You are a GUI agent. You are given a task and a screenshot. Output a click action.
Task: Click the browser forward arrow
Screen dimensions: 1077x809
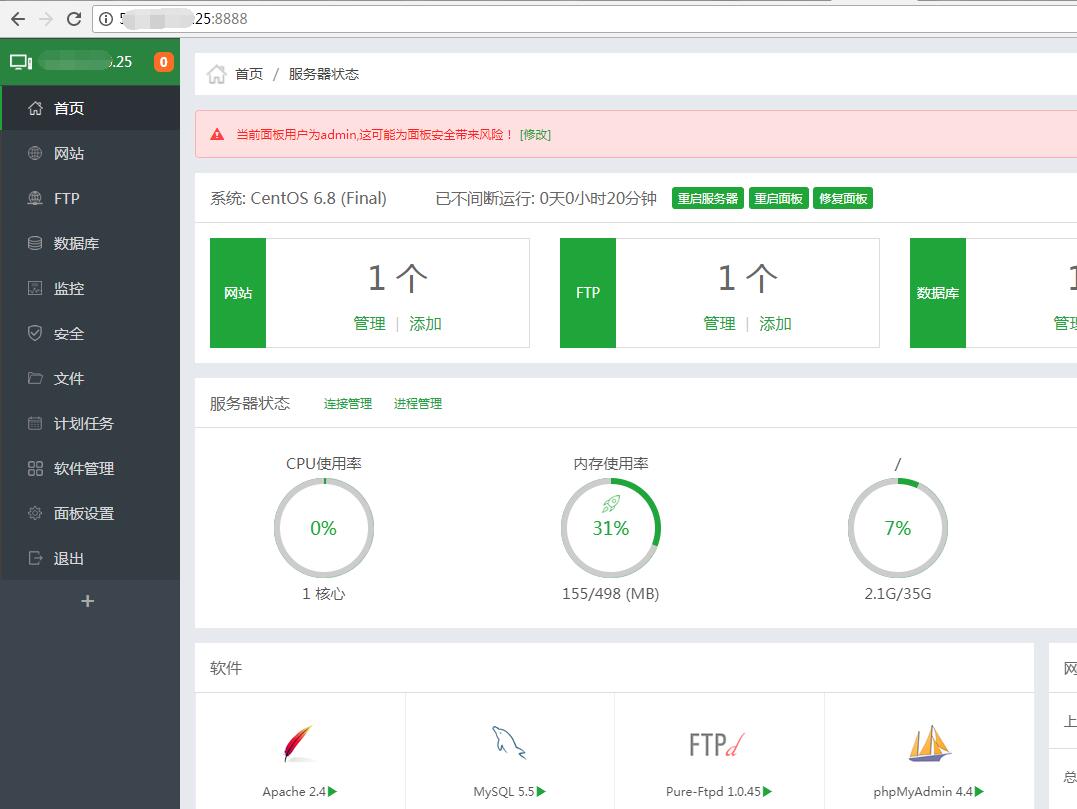46,19
